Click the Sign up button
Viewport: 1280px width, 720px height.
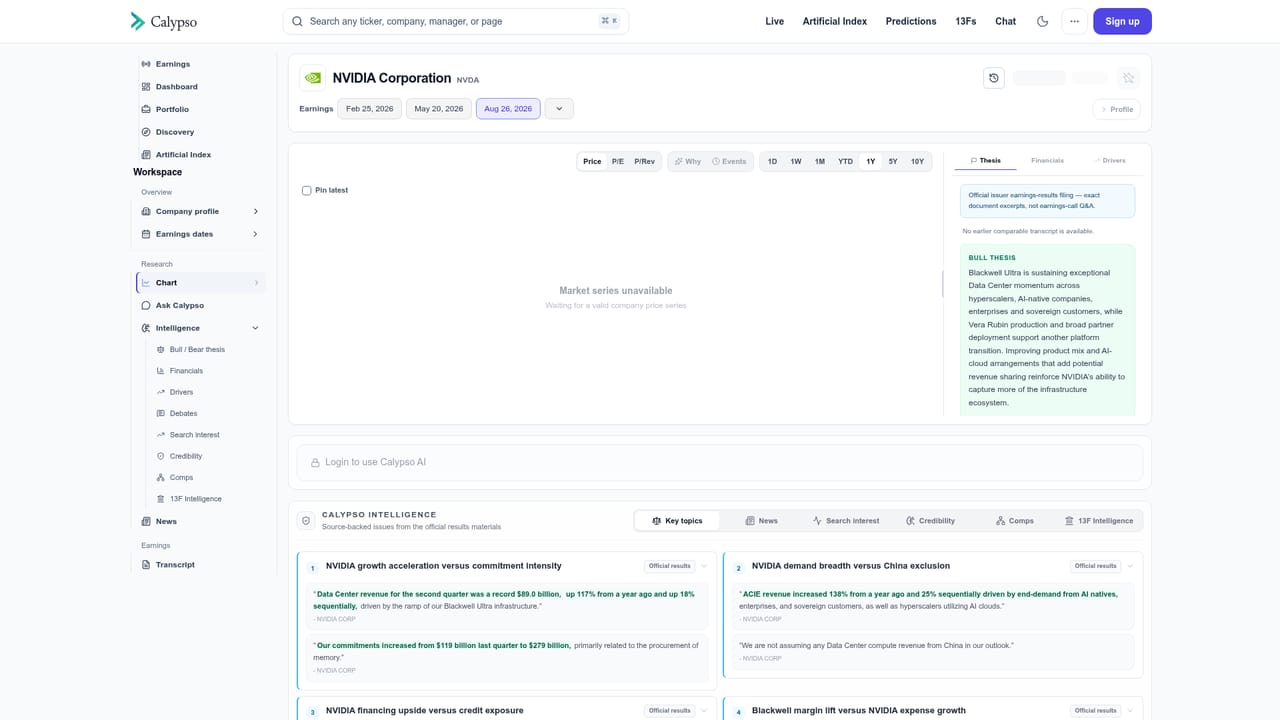(1122, 21)
